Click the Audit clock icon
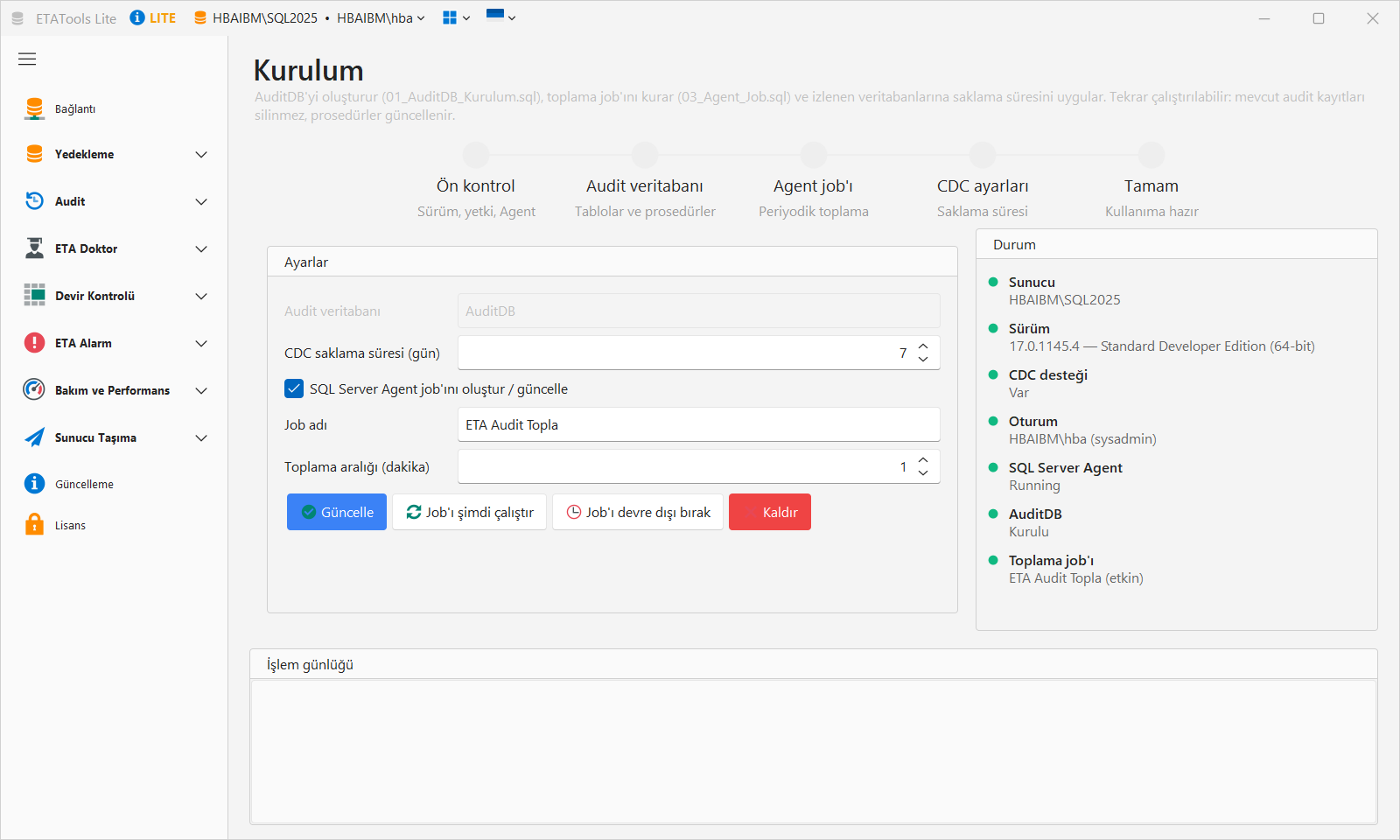1400x840 pixels. [x=34, y=201]
